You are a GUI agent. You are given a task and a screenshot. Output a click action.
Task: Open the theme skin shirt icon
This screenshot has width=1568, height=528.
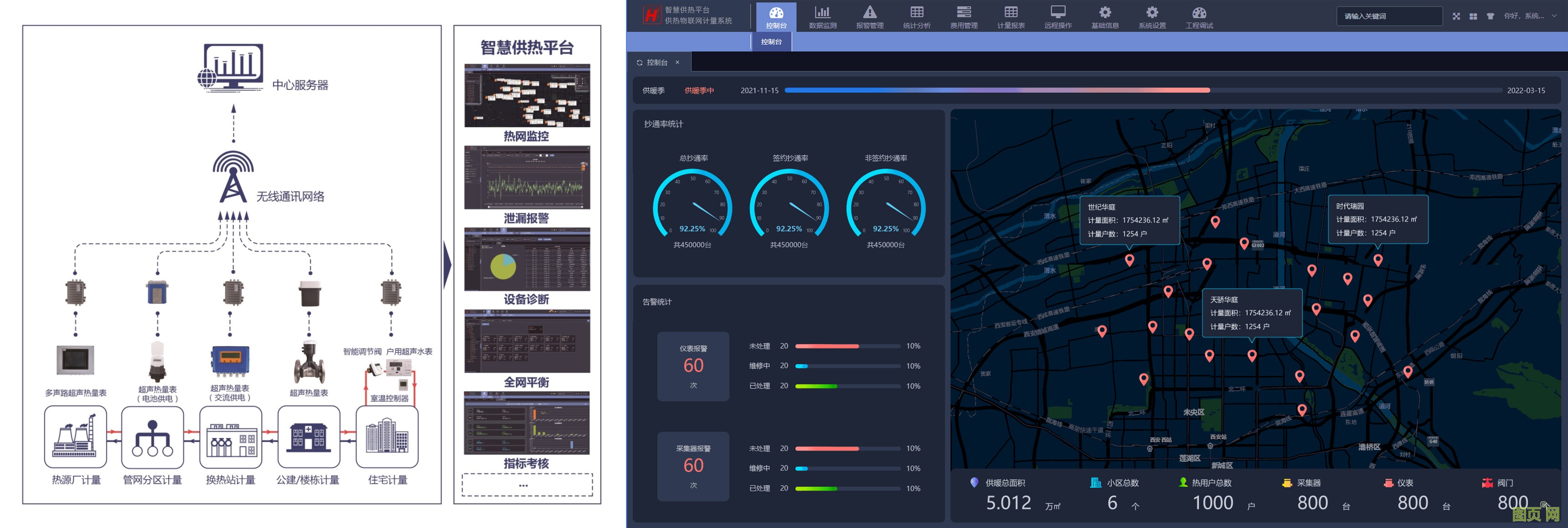[1490, 16]
